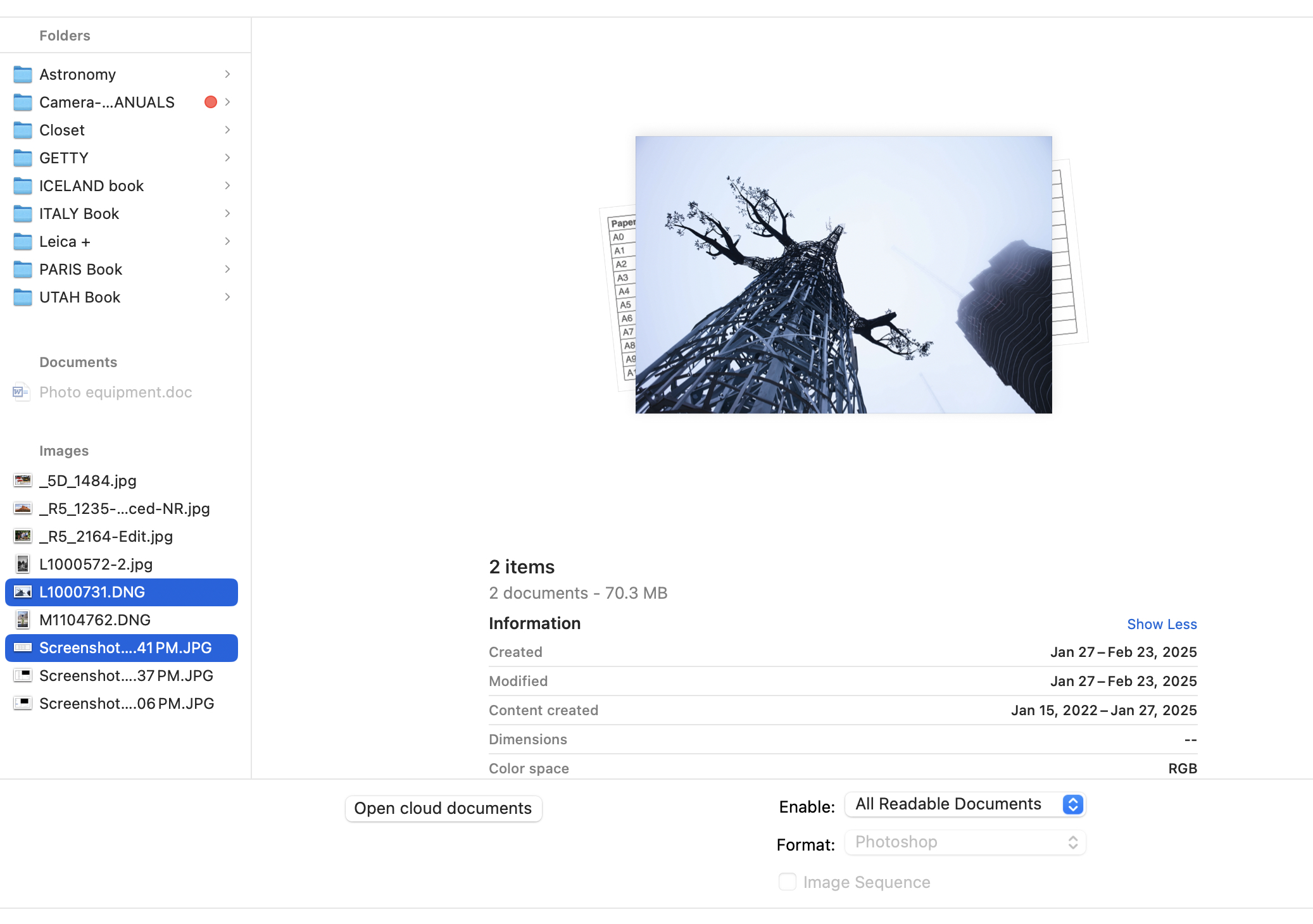Toggle the Image Sequence checkbox

point(787,882)
